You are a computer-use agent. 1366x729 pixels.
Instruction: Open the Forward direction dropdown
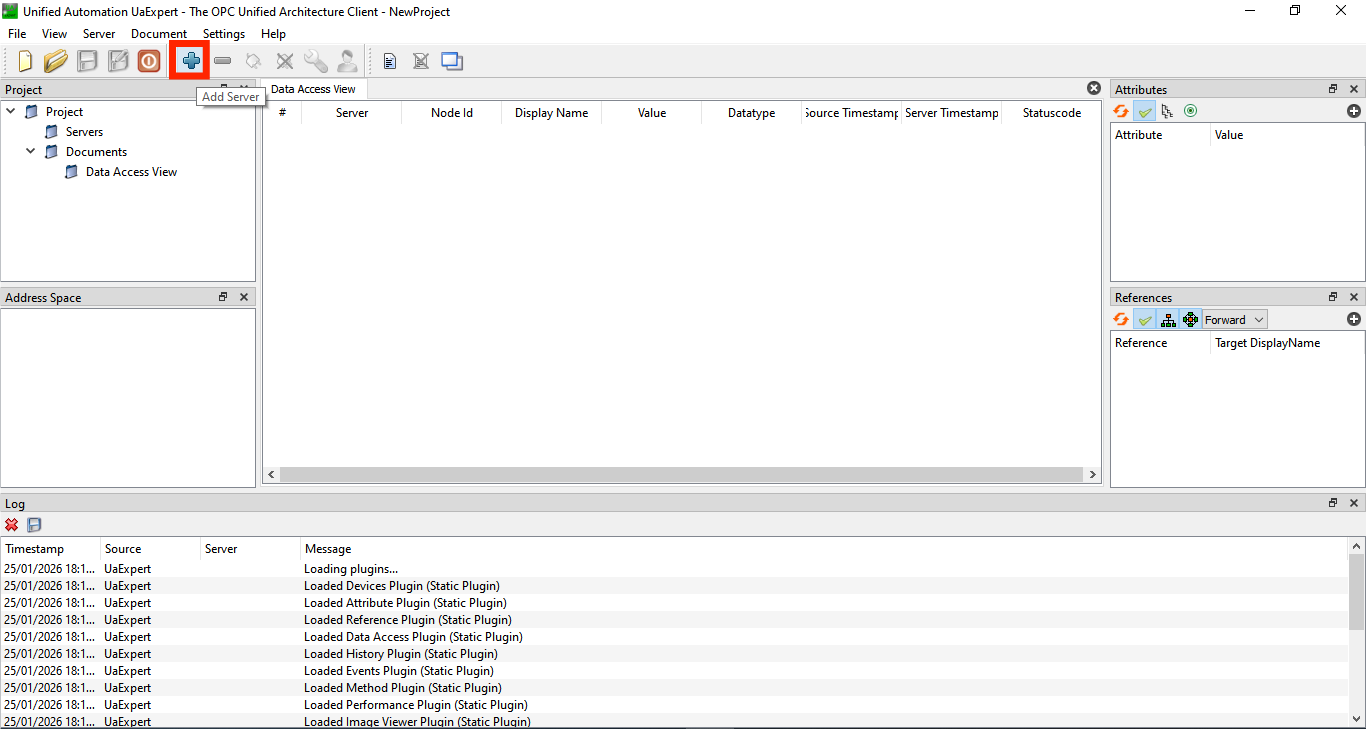click(x=1234, y=320)
